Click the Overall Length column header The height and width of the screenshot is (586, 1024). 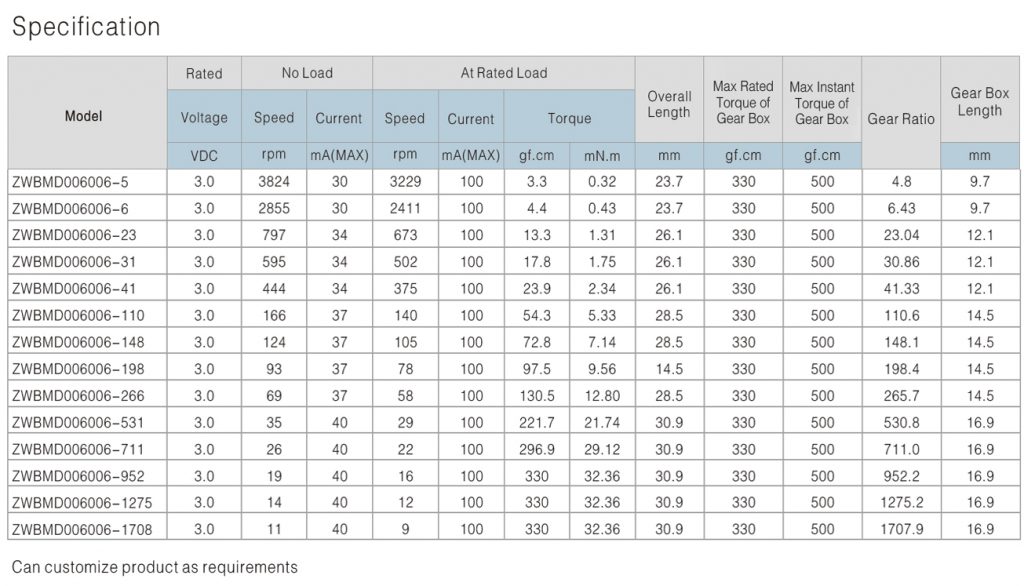(669, 104)
